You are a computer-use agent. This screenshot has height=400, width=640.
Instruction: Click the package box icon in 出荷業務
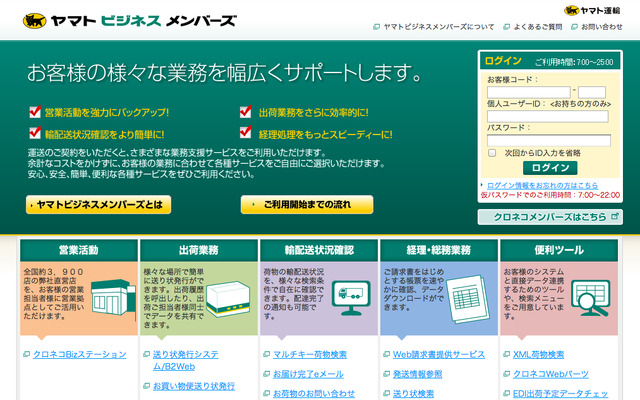pos(228,299)
